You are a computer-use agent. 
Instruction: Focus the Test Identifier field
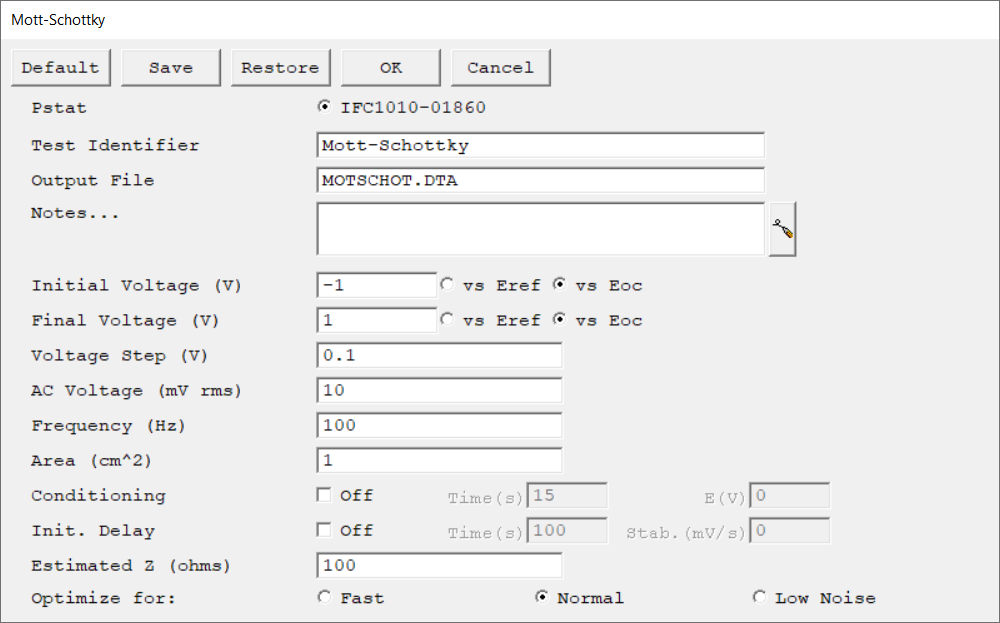(540, 145)
